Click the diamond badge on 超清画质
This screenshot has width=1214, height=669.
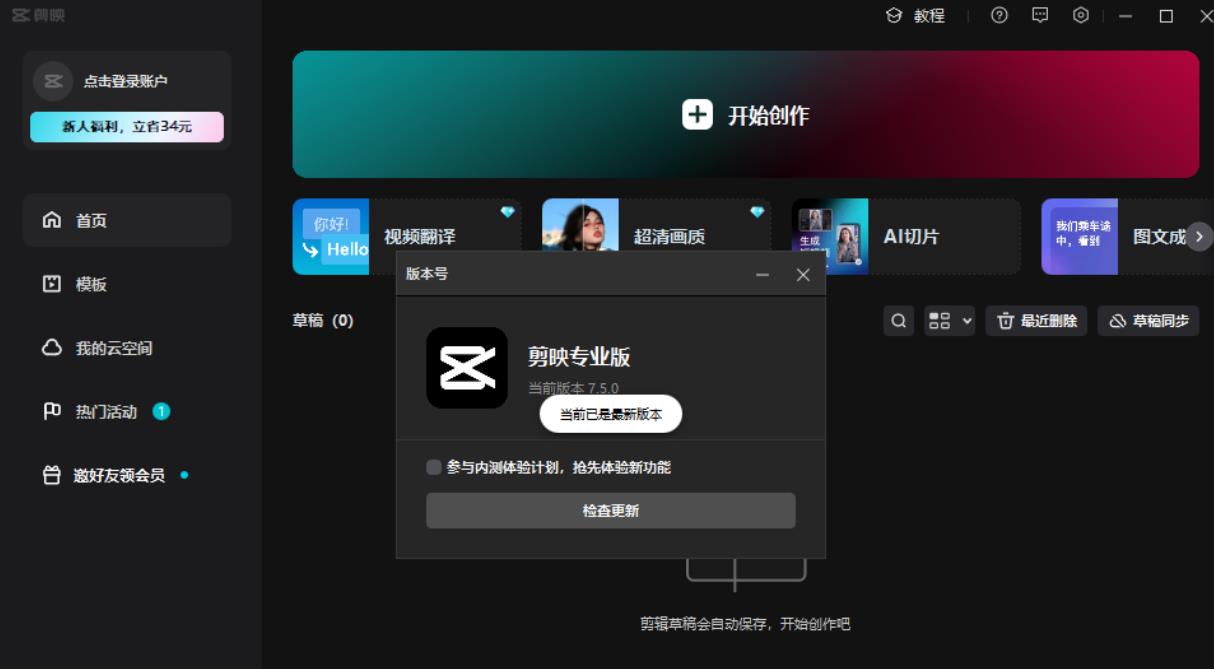[757, 212]
